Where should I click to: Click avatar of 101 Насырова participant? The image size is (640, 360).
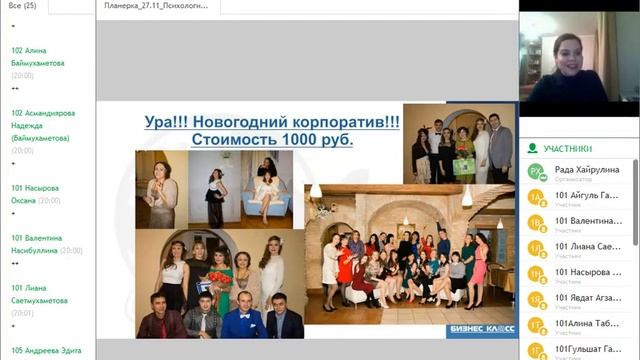coord(536,274)
